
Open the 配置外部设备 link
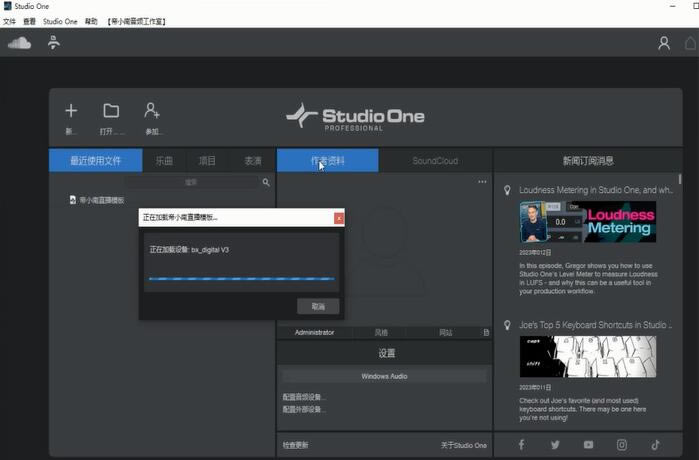click(x=304, y=409)
